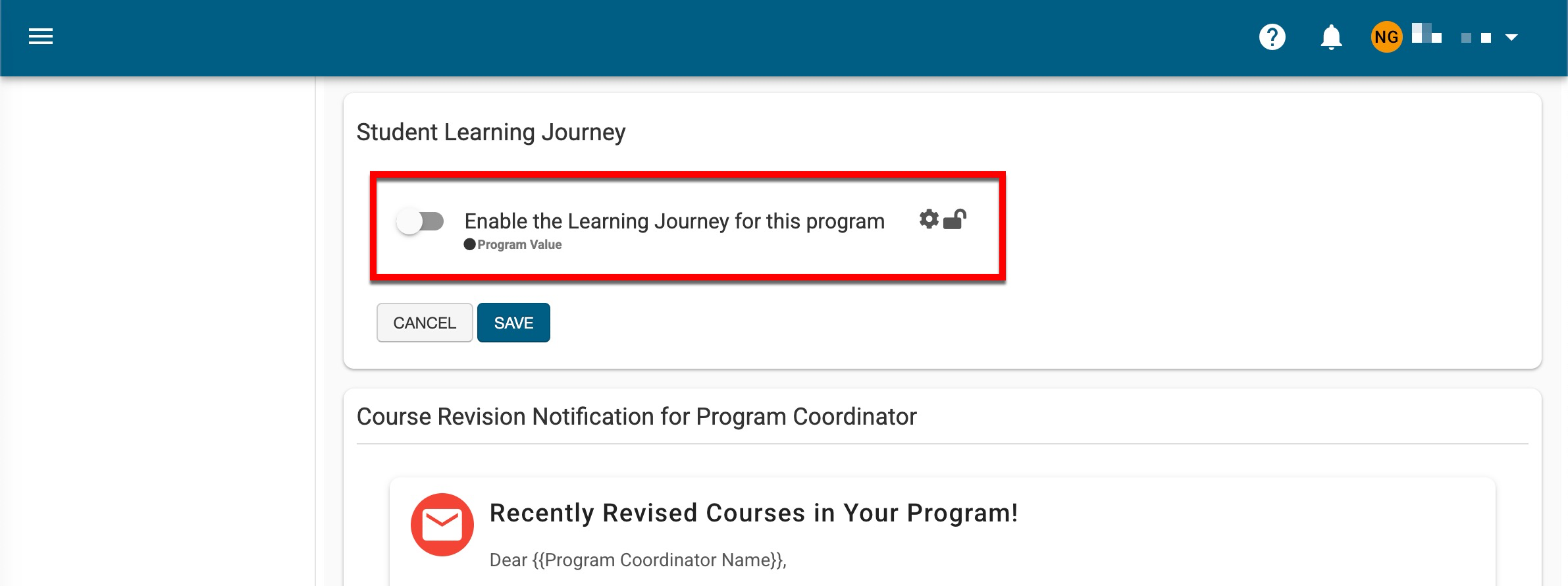Click empty area of the top header bar
The height and width of the screenshot is (586, 1568).
658,37
